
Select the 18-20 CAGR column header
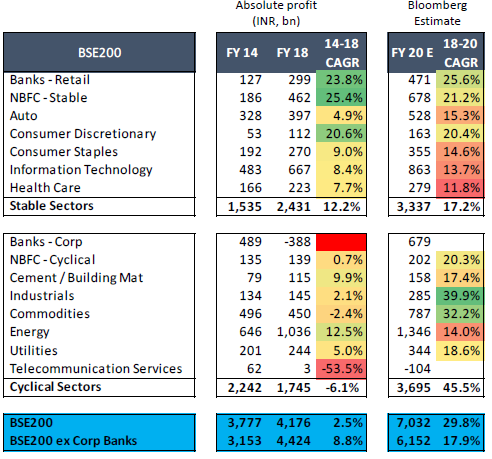pyautogui.click(x=461, y=53)
